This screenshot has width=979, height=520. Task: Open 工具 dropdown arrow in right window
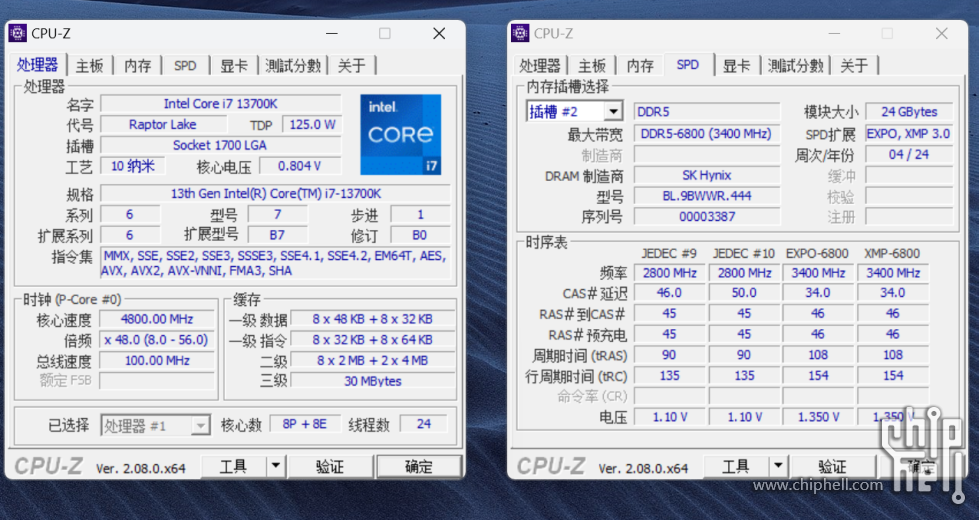pos(778,466)
